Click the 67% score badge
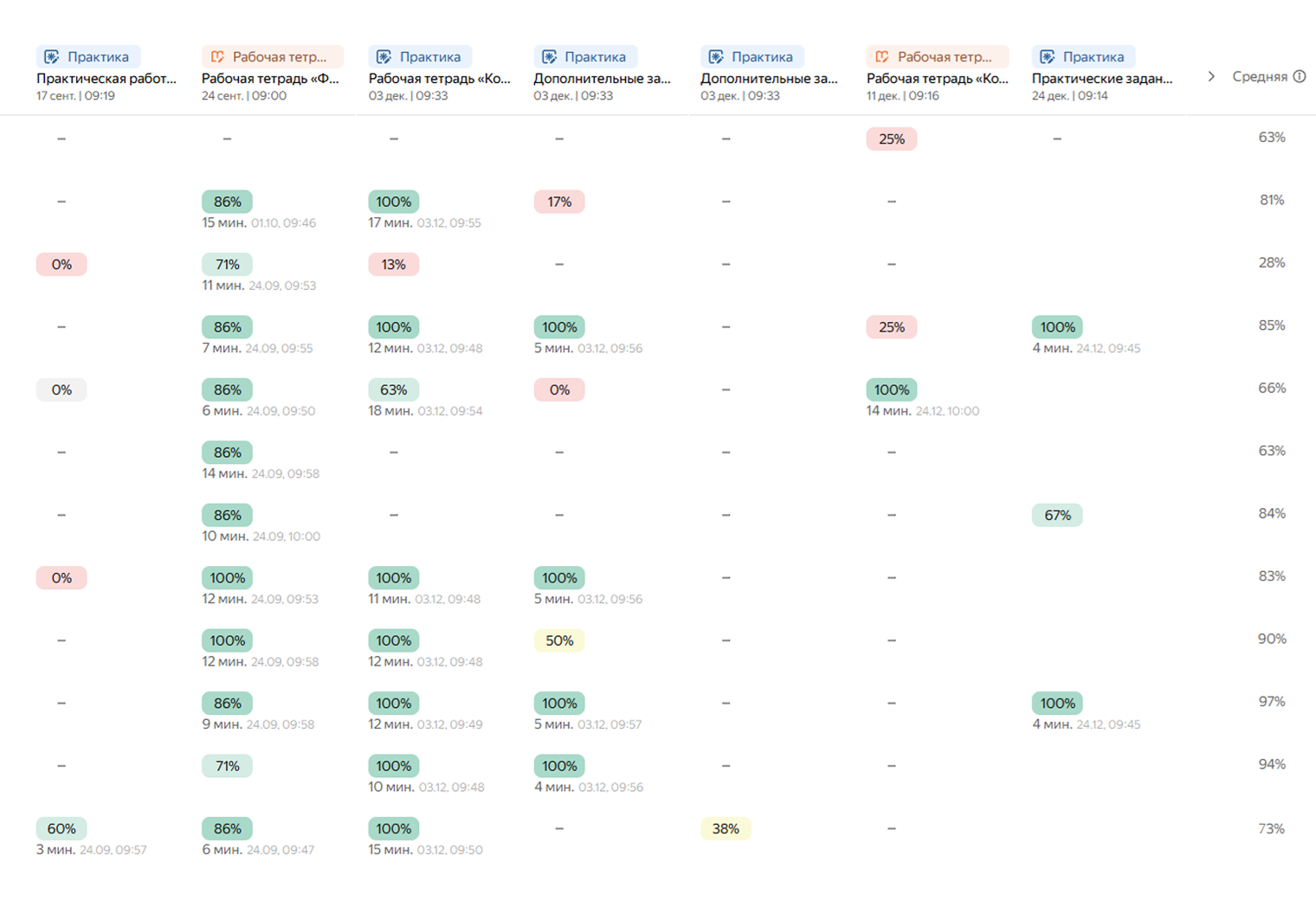Screen dimensions: 1316x907 pos(1057,516)
